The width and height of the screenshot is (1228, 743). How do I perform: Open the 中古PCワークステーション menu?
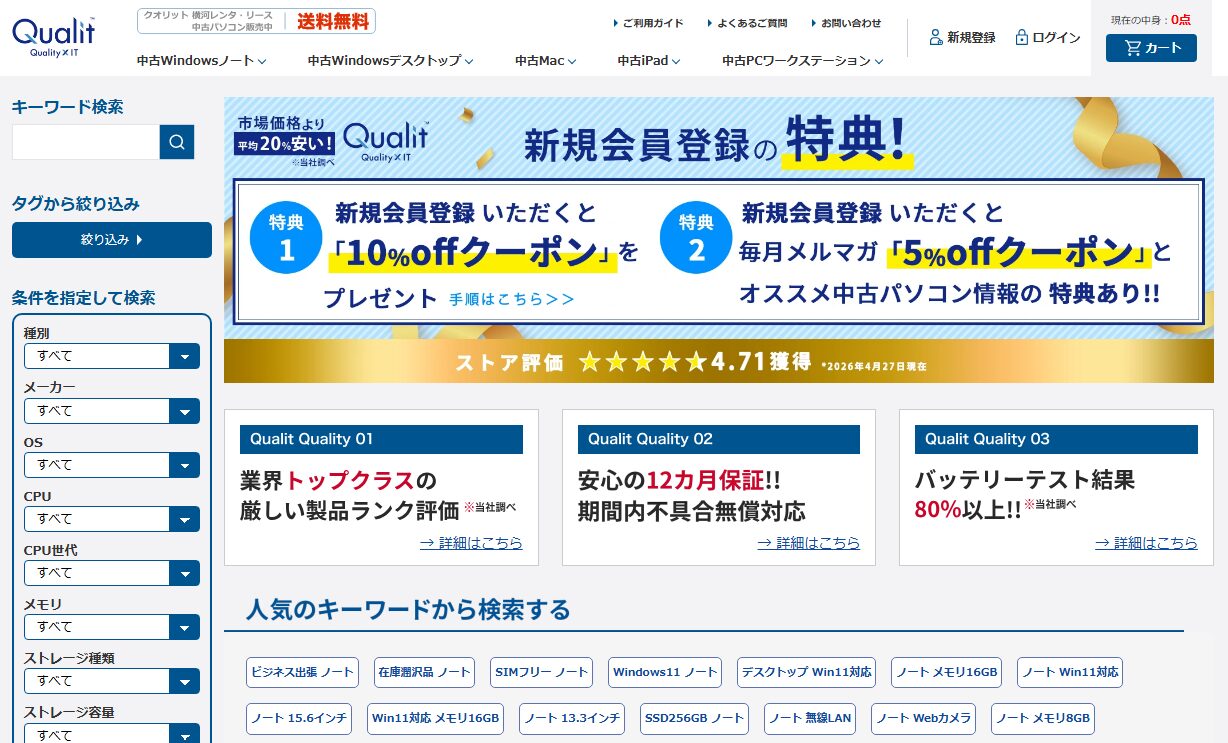click(803, 61)
